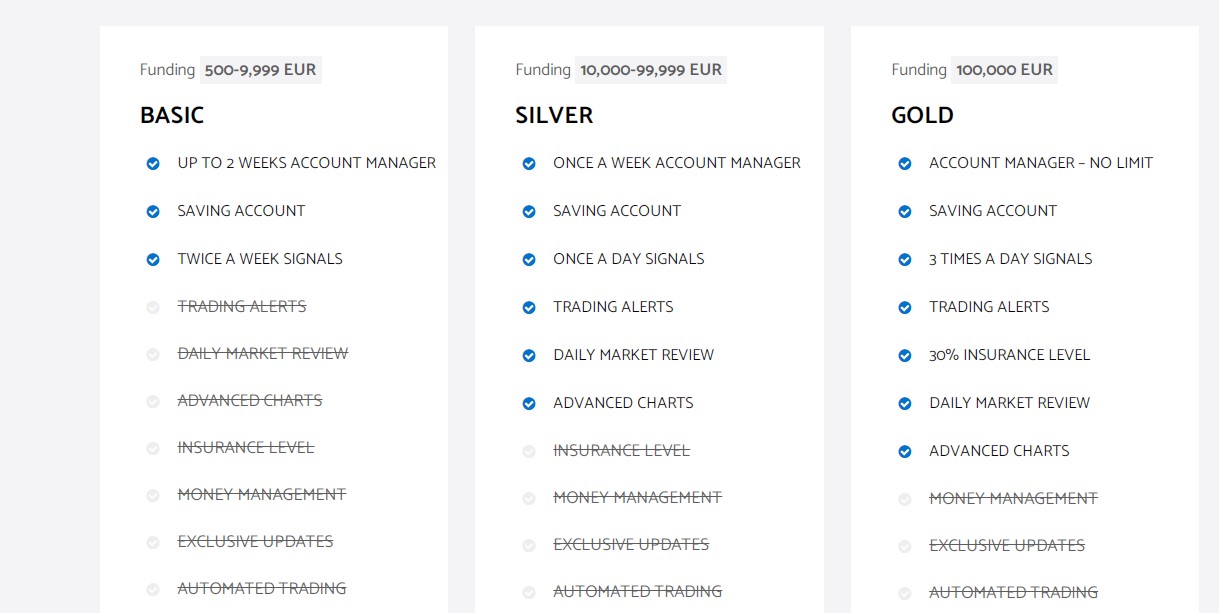This screenshot has height=613, width=1219.
Task: Click check icon beside Once a Week Account Manager
Action: [529, 163]
